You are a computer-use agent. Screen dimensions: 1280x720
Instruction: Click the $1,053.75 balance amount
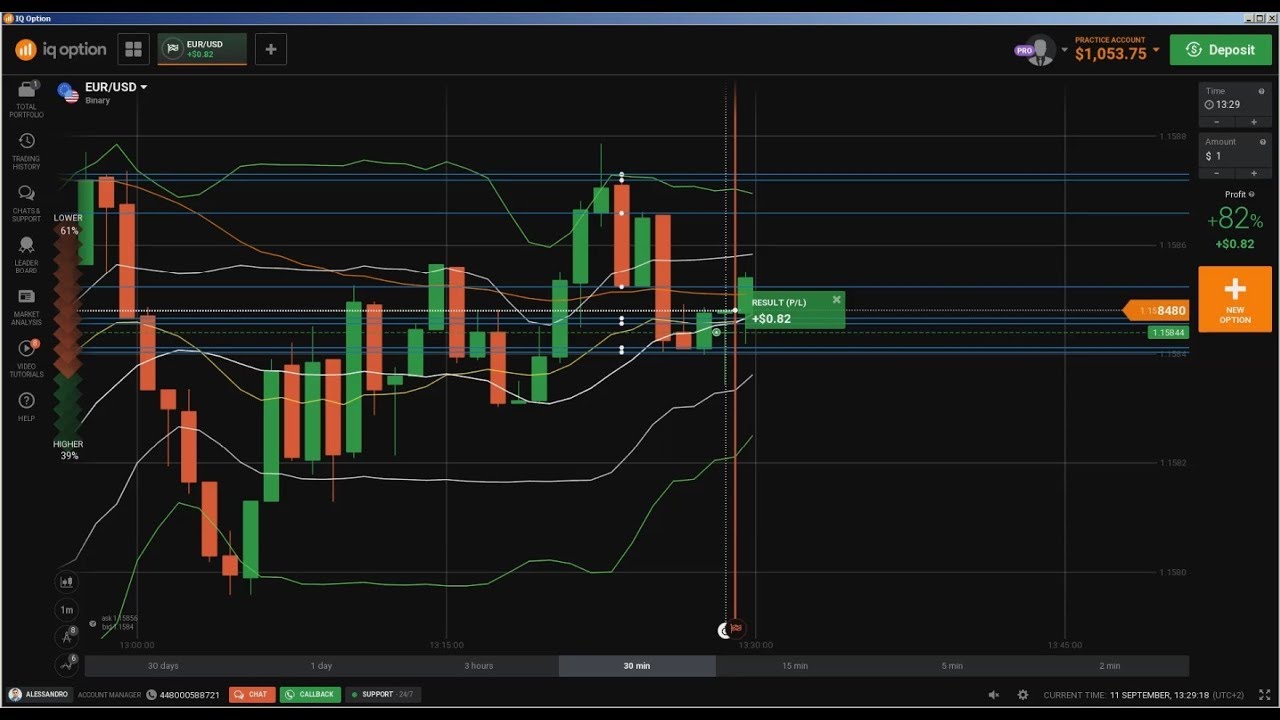click(1111, 54)
